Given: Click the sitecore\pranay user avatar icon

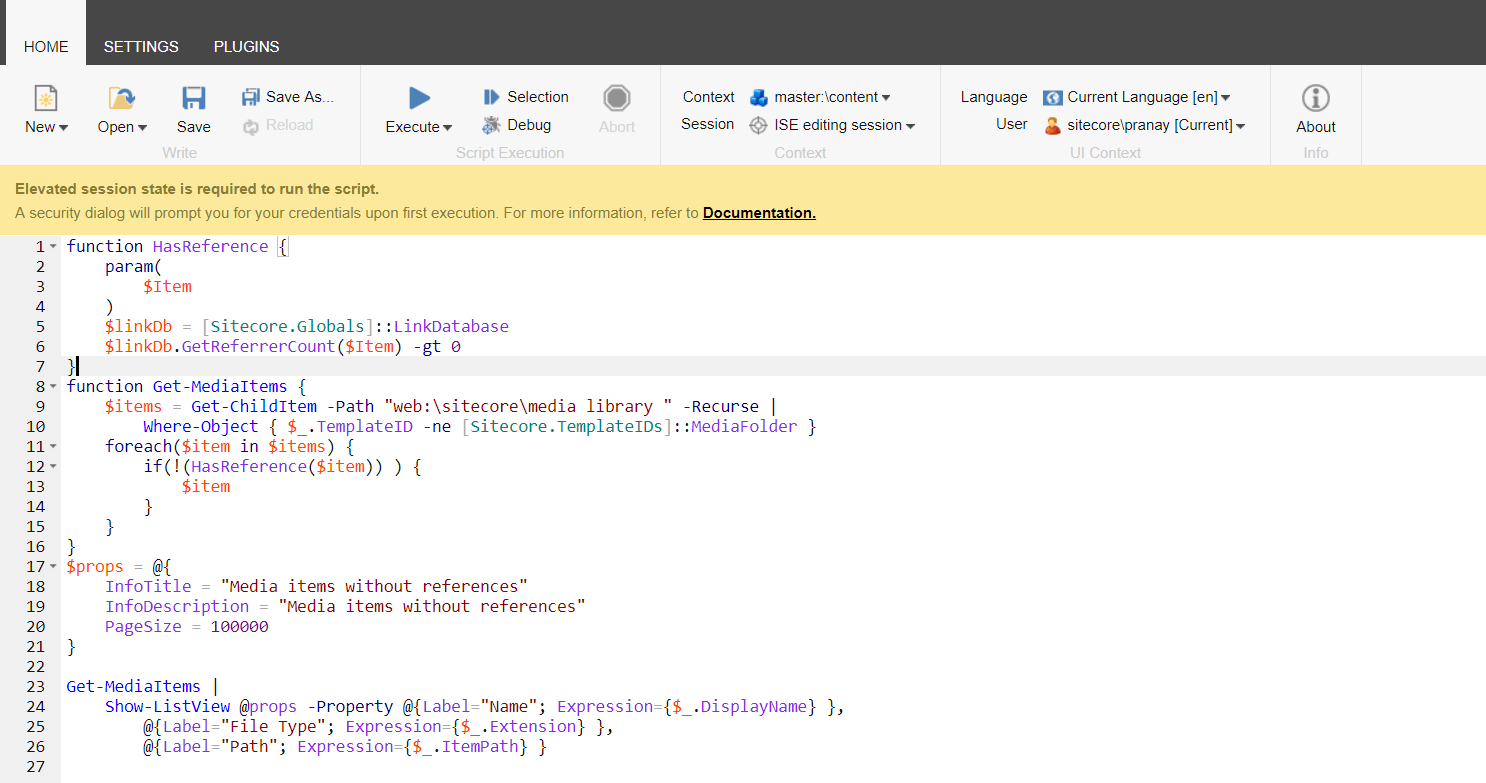Looking at the screenshot, I should pos(1052,125).
